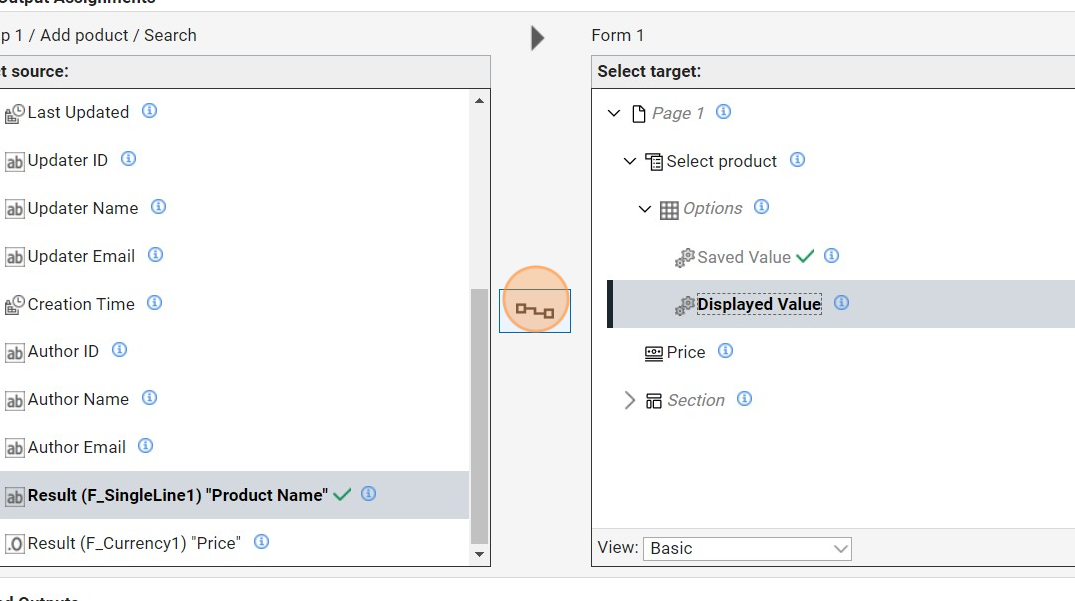Image resolution: width=1075 pixels, height=601 pixels.
Task: Open info icon beside Price target
Action: 726,351
